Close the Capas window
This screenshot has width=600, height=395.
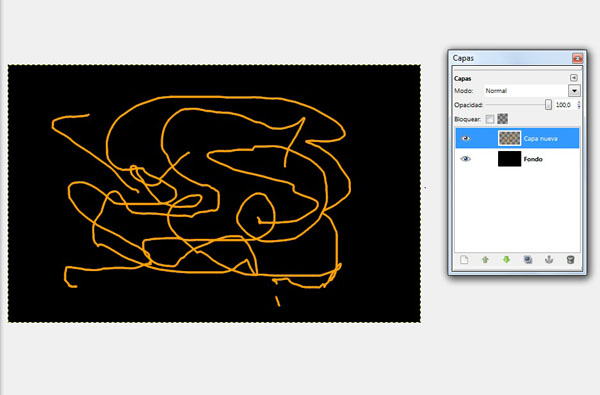point(577,58)
